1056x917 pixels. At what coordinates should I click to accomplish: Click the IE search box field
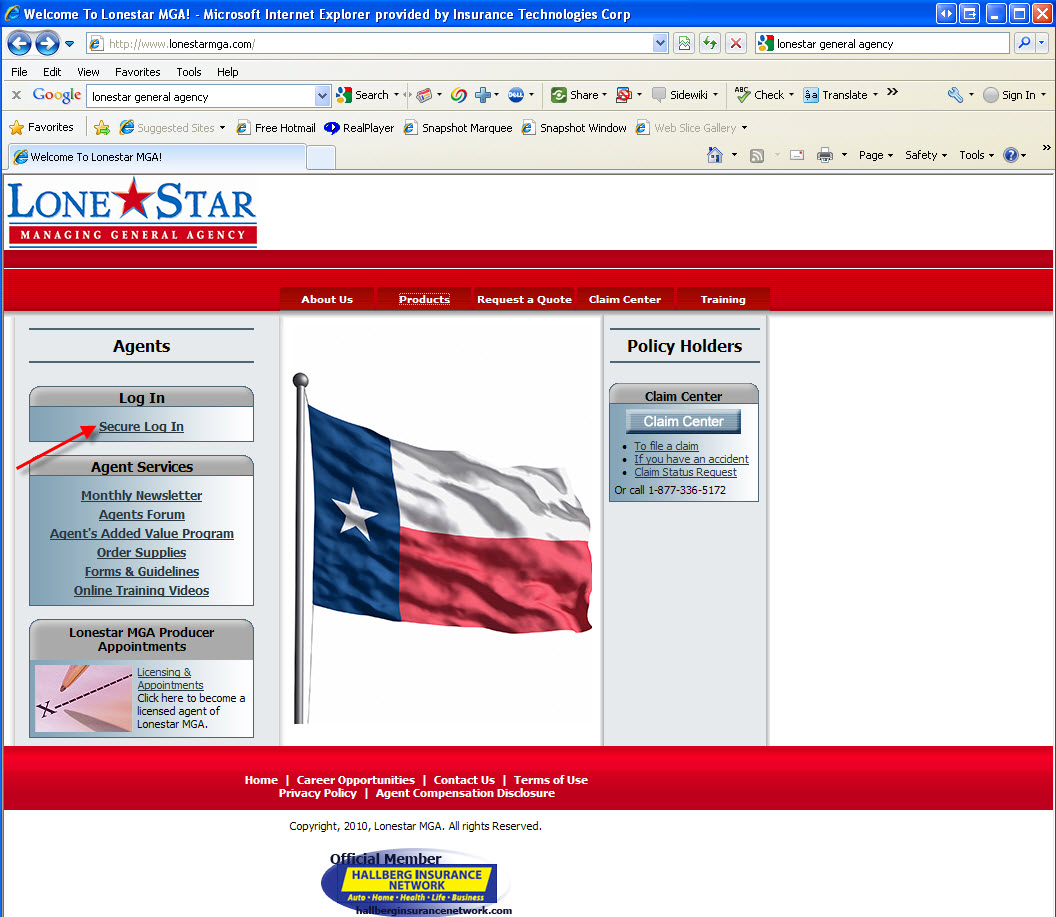[x=882, y=44]
